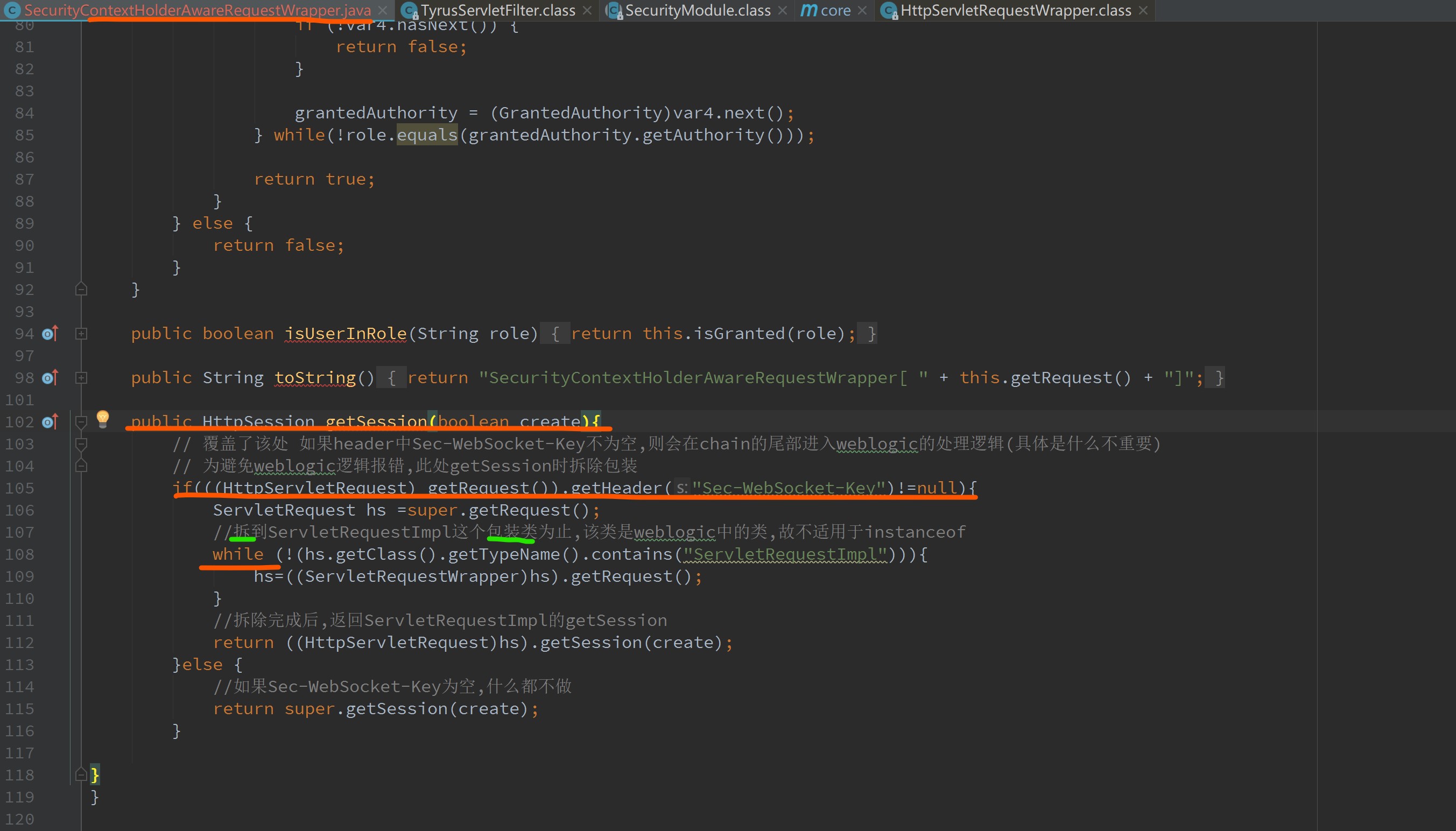Close the core tab

click(x=862, y=10)
